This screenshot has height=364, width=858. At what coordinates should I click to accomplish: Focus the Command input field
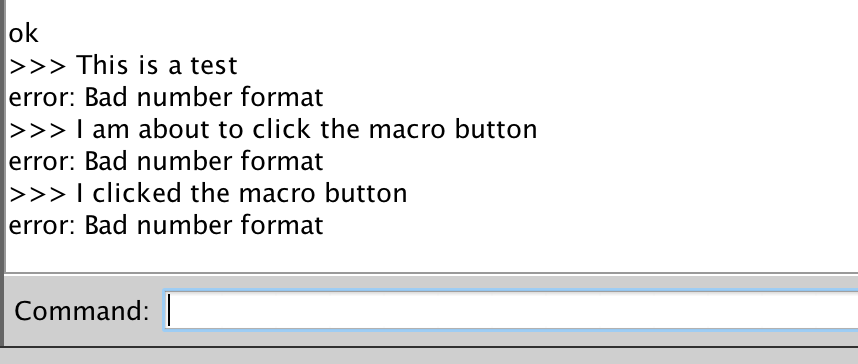click(x=512, y=310)
